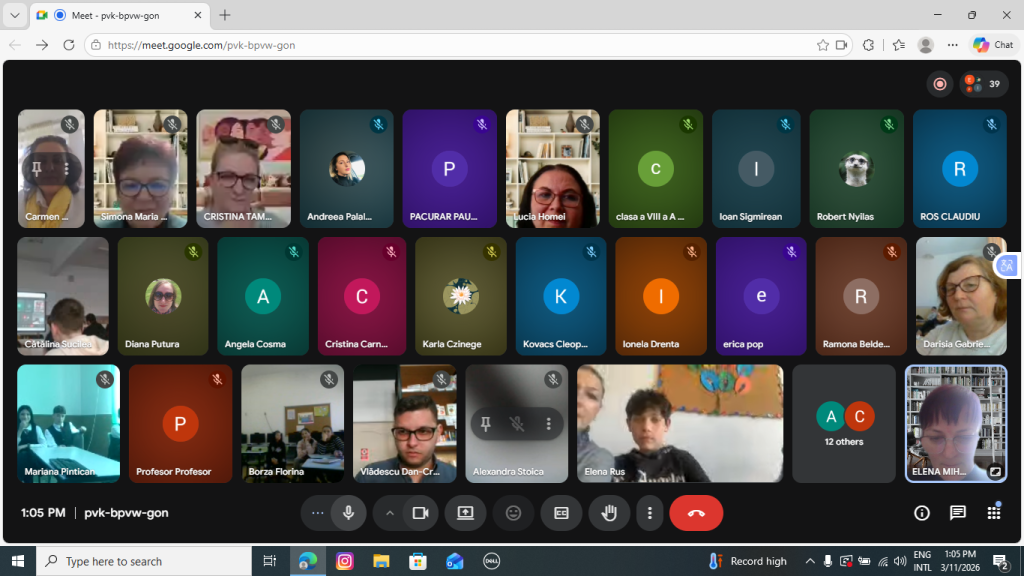1024x576 pixels.
Task: Raise your hand in the meeting
Action: (x=608, y=513)
